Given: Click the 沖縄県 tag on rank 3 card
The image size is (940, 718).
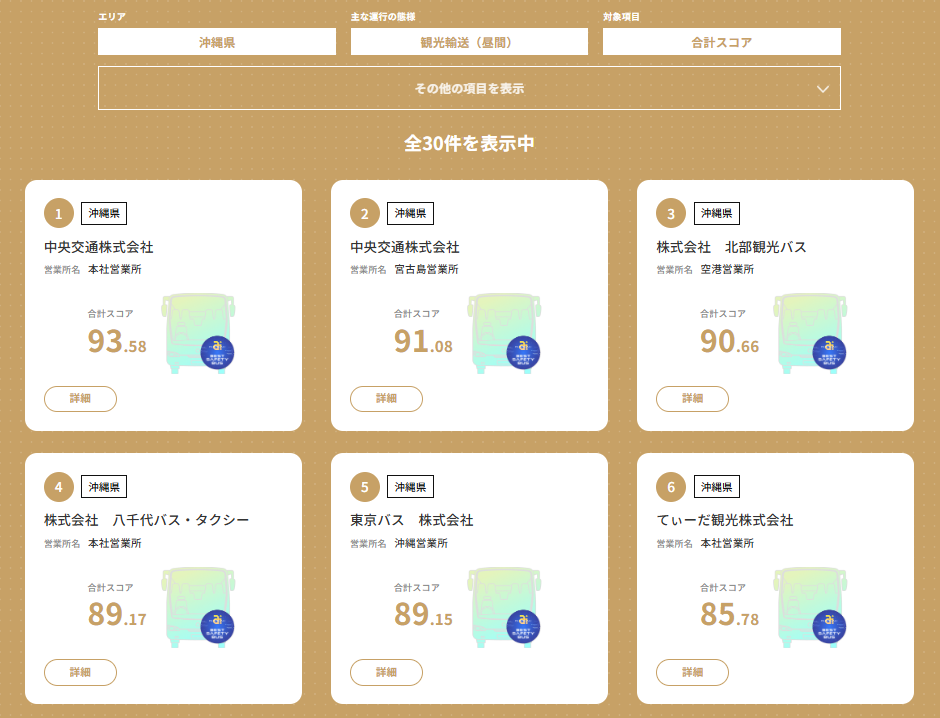Looking at the screenshot, I should click(716, 213).
